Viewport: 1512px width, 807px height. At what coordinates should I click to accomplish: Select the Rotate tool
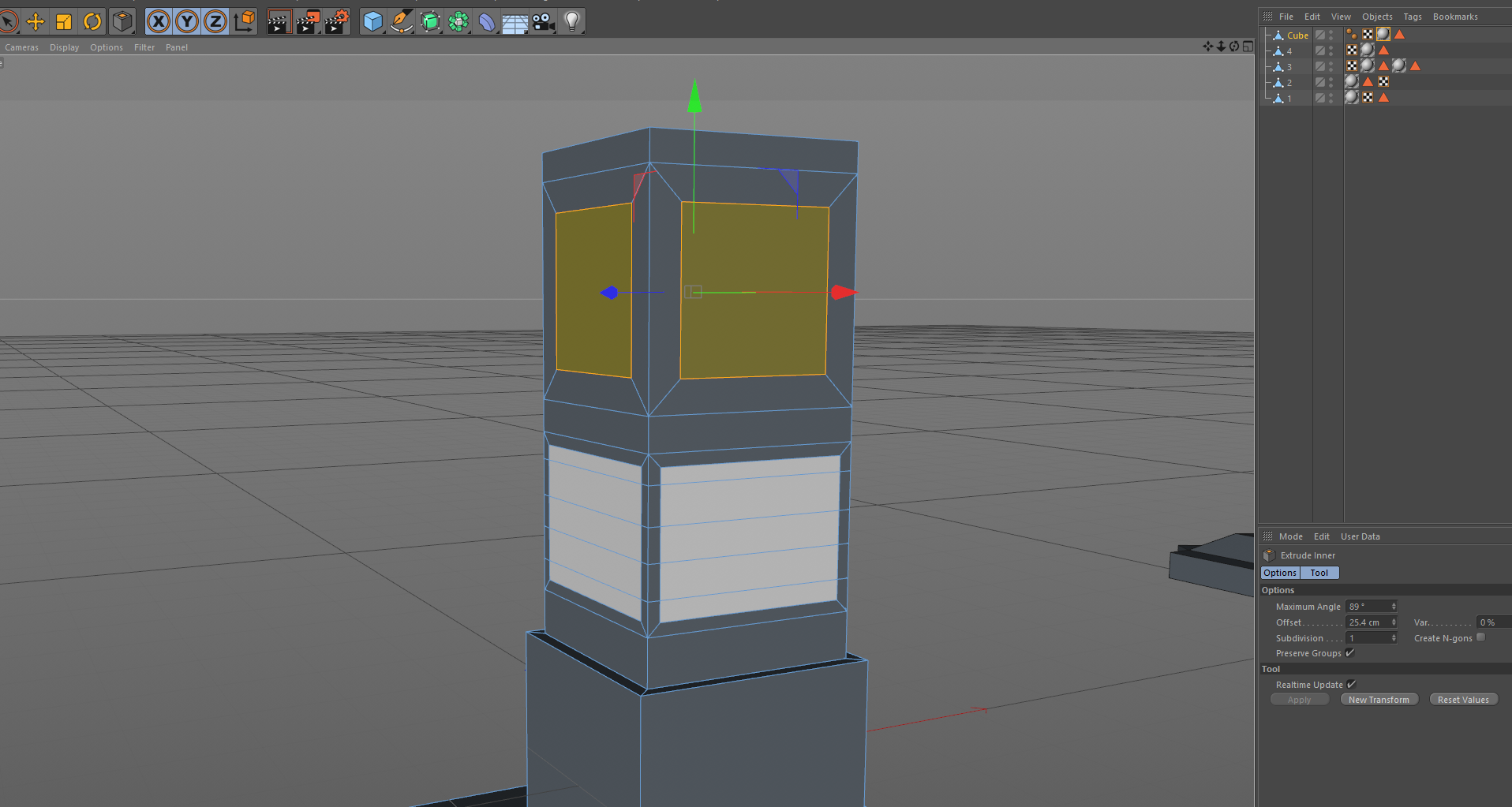(x=92, y=21)
